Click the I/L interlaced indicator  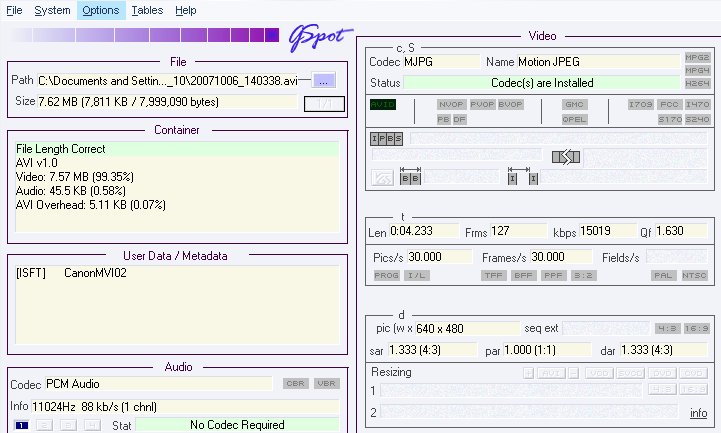[417, 275]
